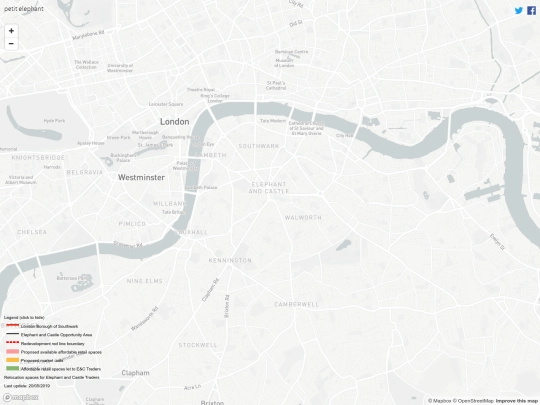The image size is (540, 405).
Task: Open the '© Mapbox' attribution link
Action: 439,401
